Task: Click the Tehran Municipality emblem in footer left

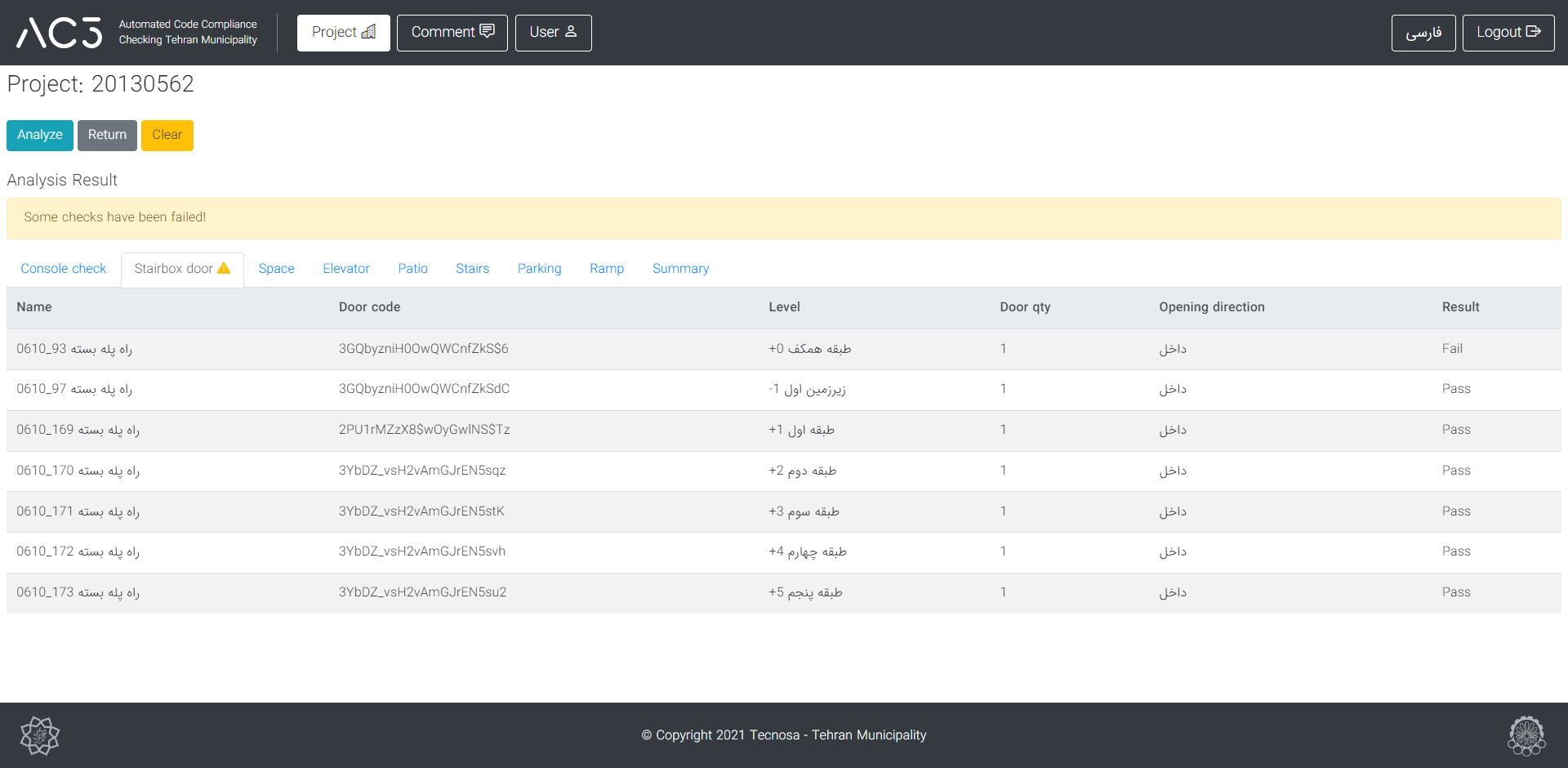Action: click(x=40, y=735)
